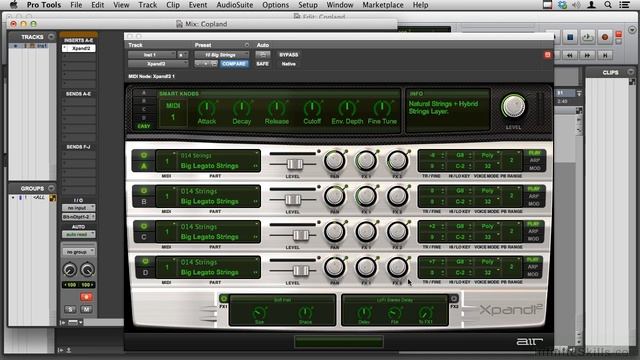This screenshot has height=360, width=640.
Task: Open the CLIPS list menu arrow
Action: pyautogui.click(x=631, y=72)
